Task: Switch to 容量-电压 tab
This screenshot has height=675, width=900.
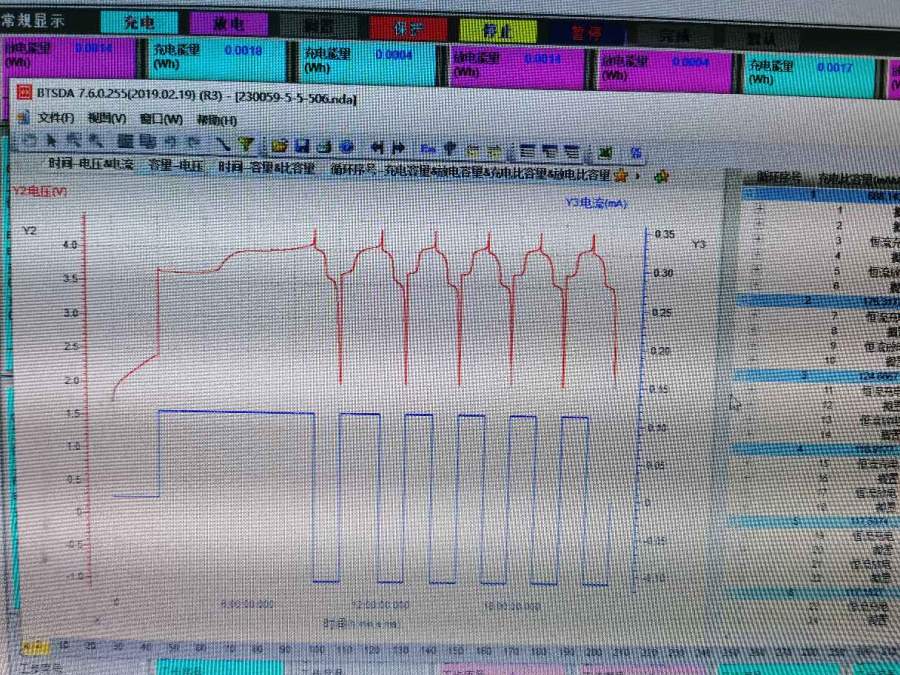Action: [x=176, y=165]
